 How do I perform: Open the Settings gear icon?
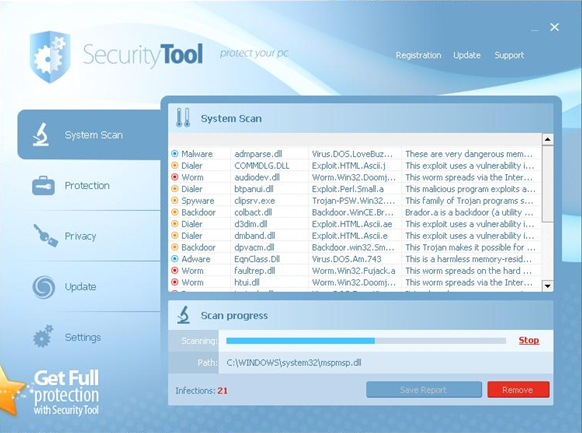[x=43, y=336]
